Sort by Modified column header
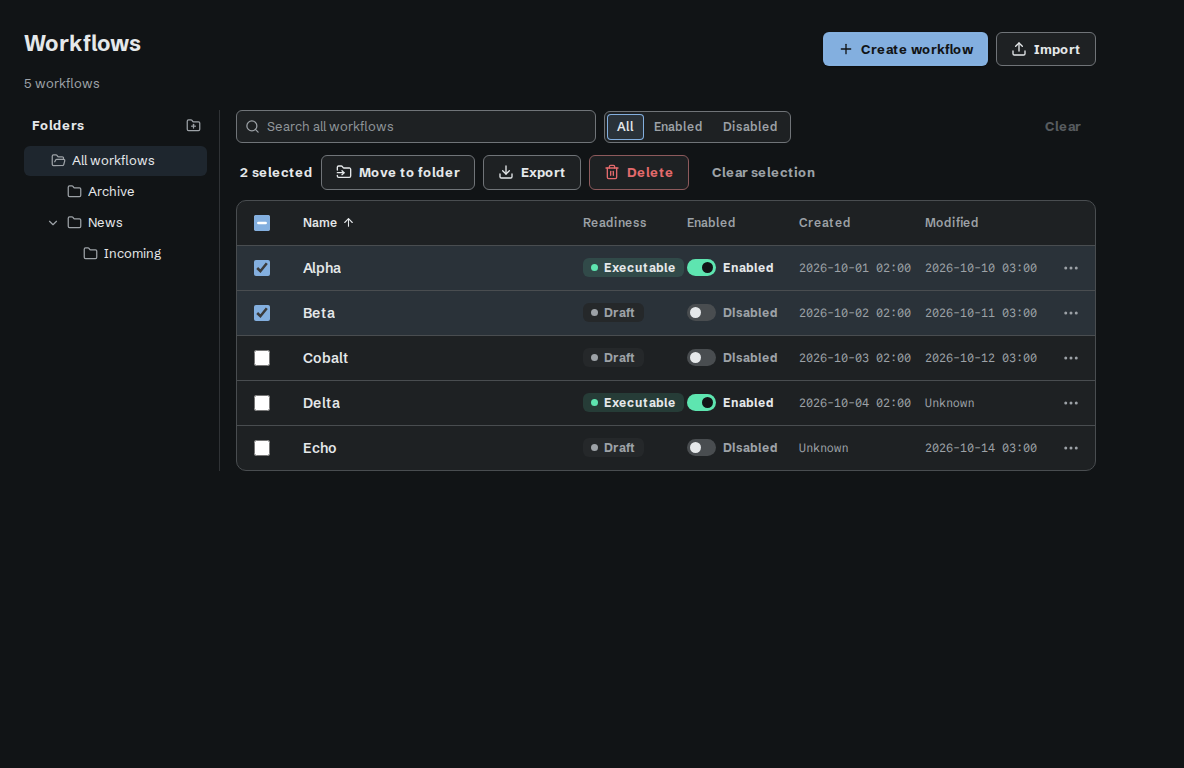Screen dimensions: 1184x768 (951, 223)
